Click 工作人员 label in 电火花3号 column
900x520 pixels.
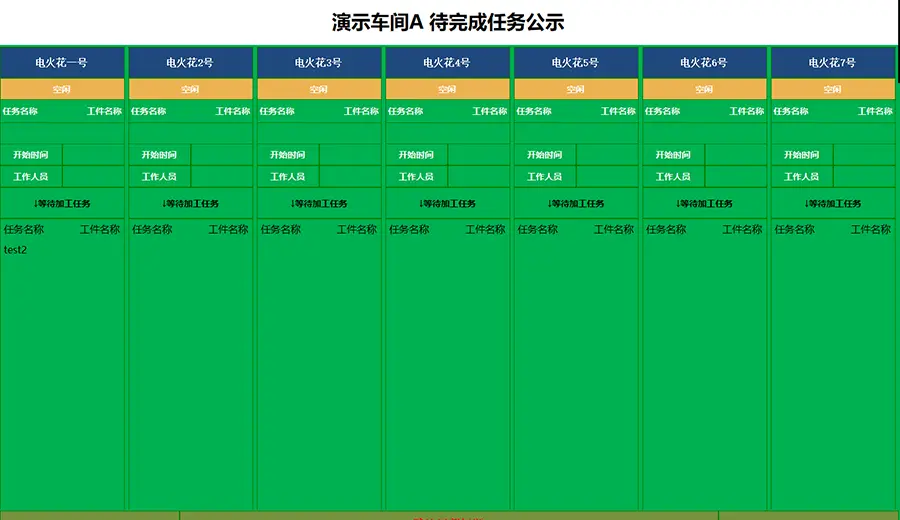tap(288, 177)
